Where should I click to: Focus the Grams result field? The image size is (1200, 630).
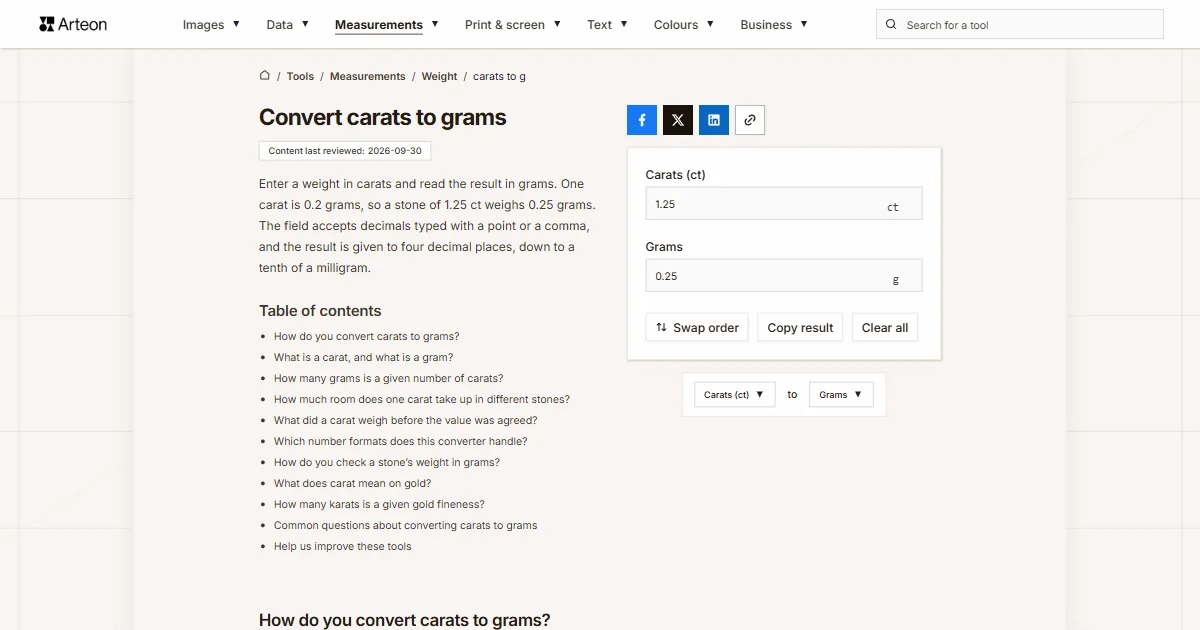click(x=784, y=276)
